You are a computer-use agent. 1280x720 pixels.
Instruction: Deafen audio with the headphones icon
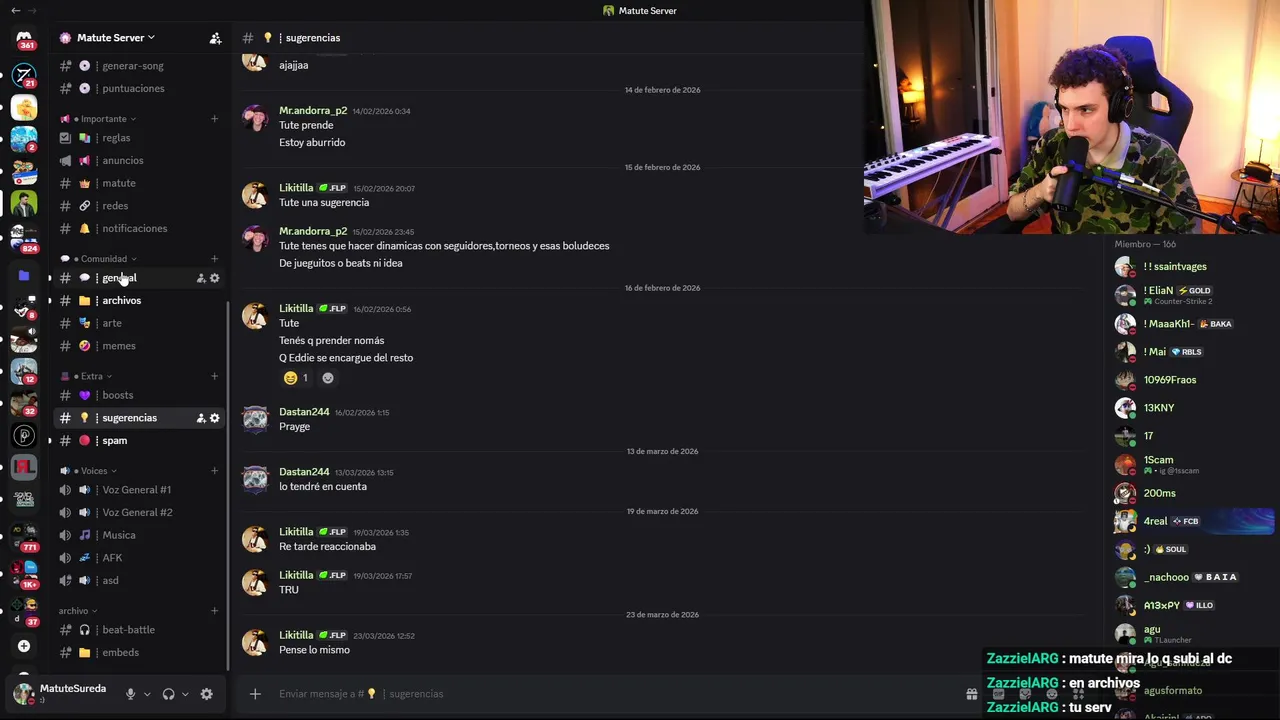tap(168, 694)
